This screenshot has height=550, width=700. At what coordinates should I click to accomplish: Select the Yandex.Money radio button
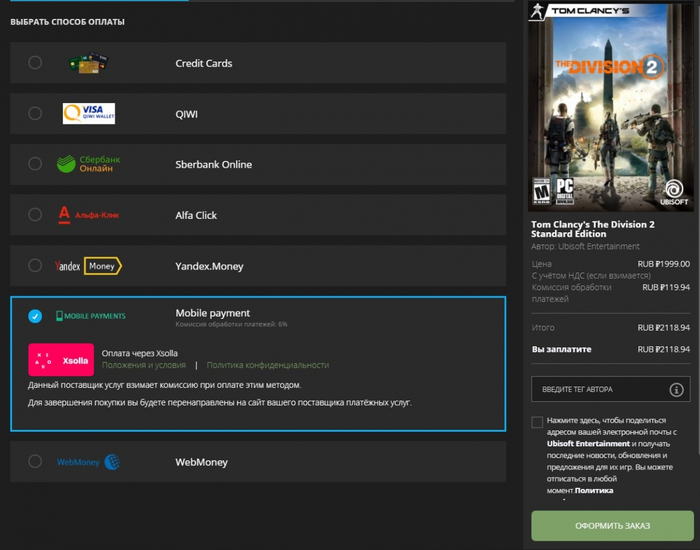tap(35, 266)
